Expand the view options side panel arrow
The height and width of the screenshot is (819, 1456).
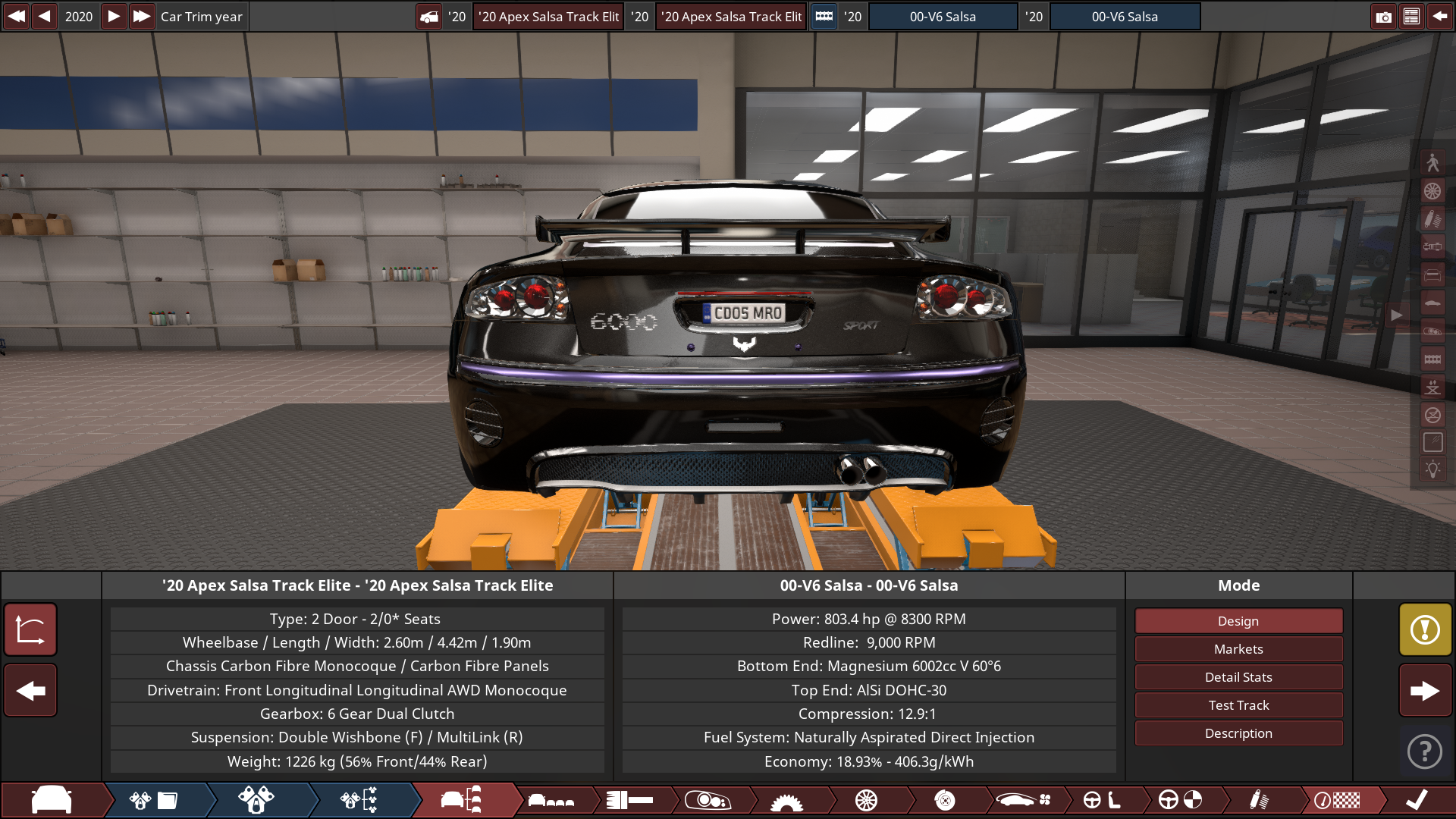pos(1396,315)
